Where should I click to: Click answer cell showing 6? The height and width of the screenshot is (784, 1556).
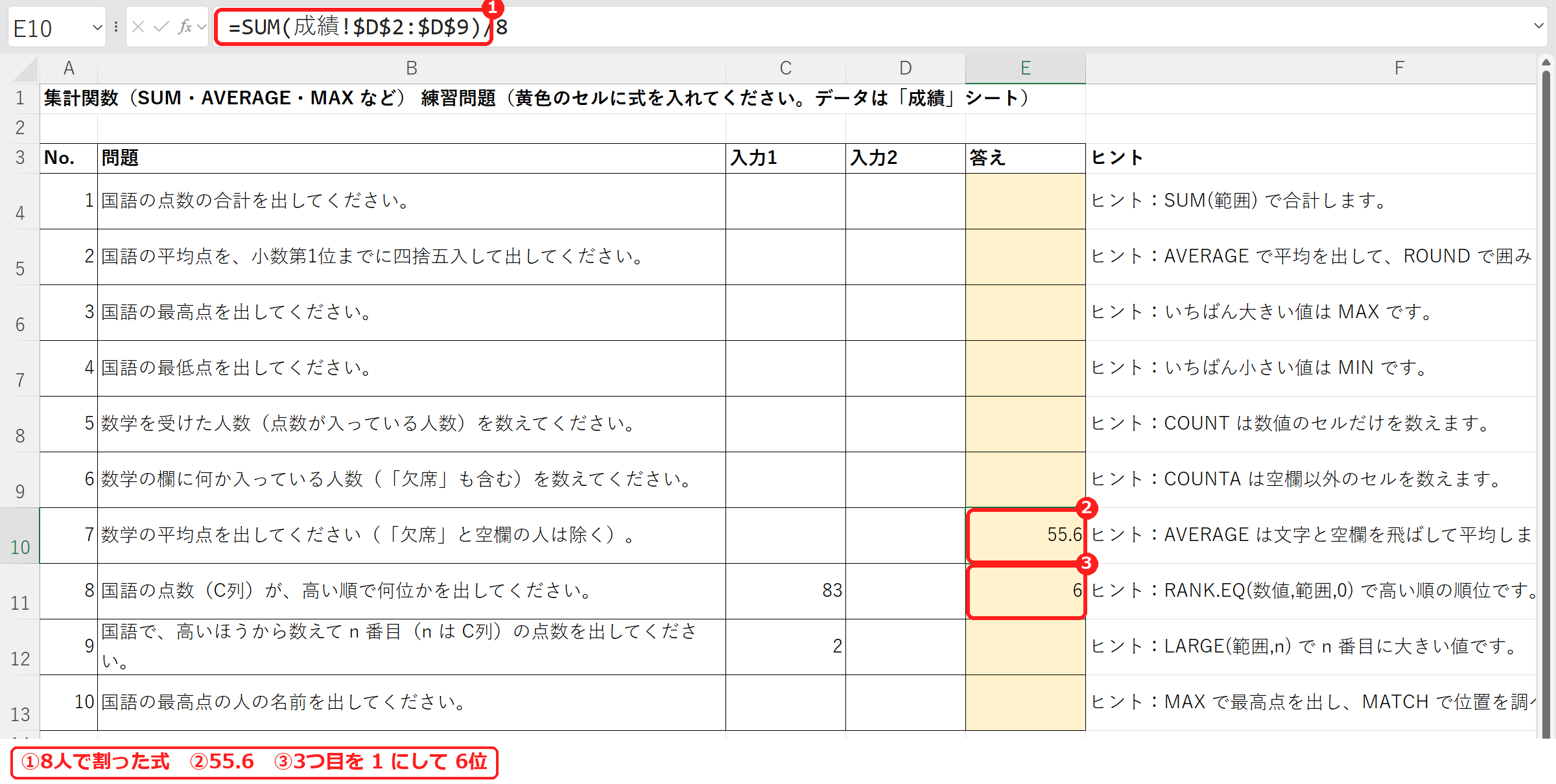point(1026,591)
